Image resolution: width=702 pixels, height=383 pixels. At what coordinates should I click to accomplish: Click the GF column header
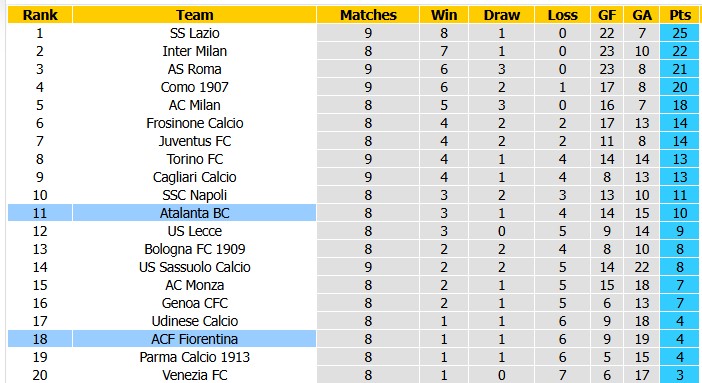click(x=607, y=15)
